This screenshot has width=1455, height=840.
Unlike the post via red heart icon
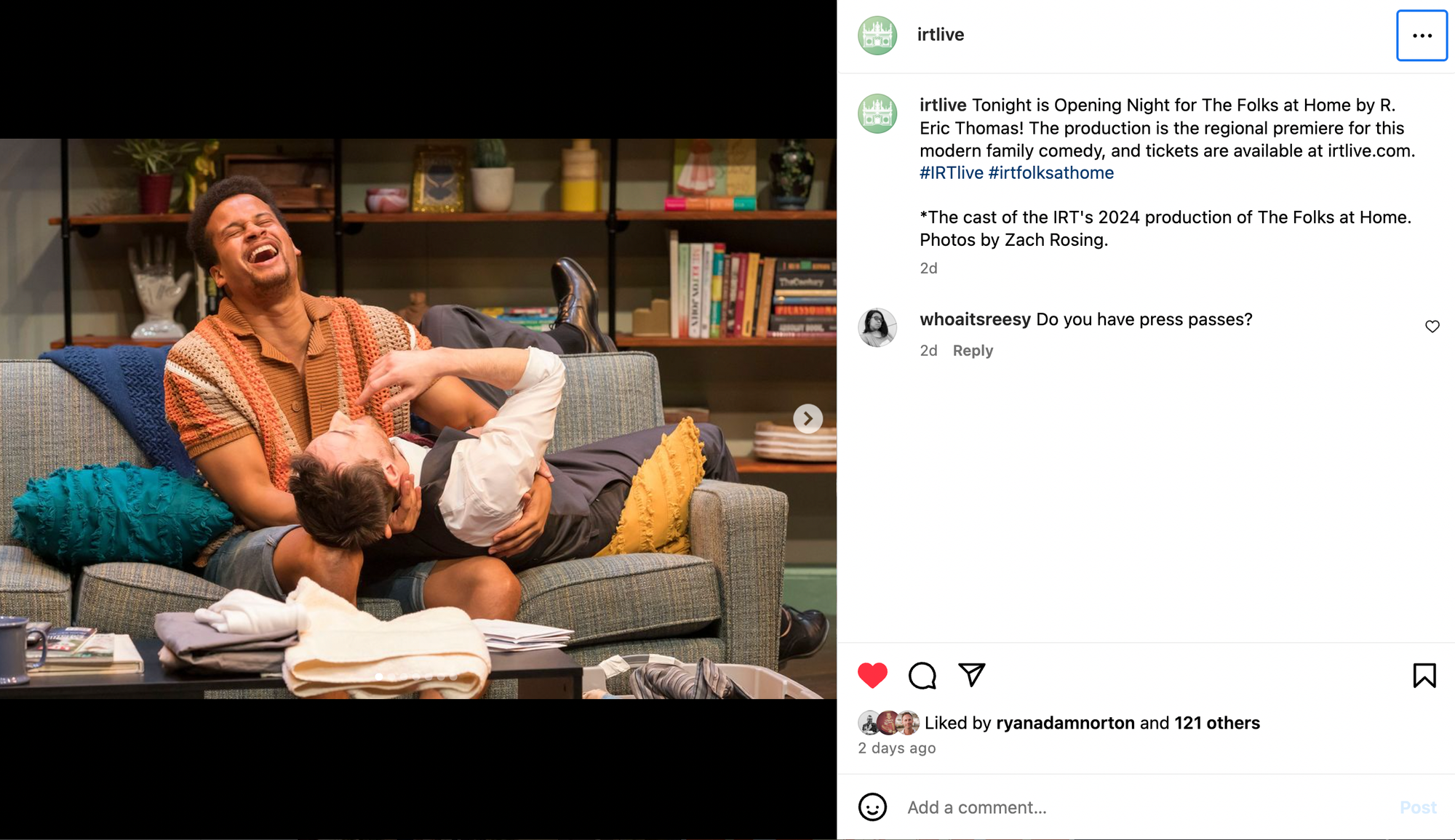(872, 676)
